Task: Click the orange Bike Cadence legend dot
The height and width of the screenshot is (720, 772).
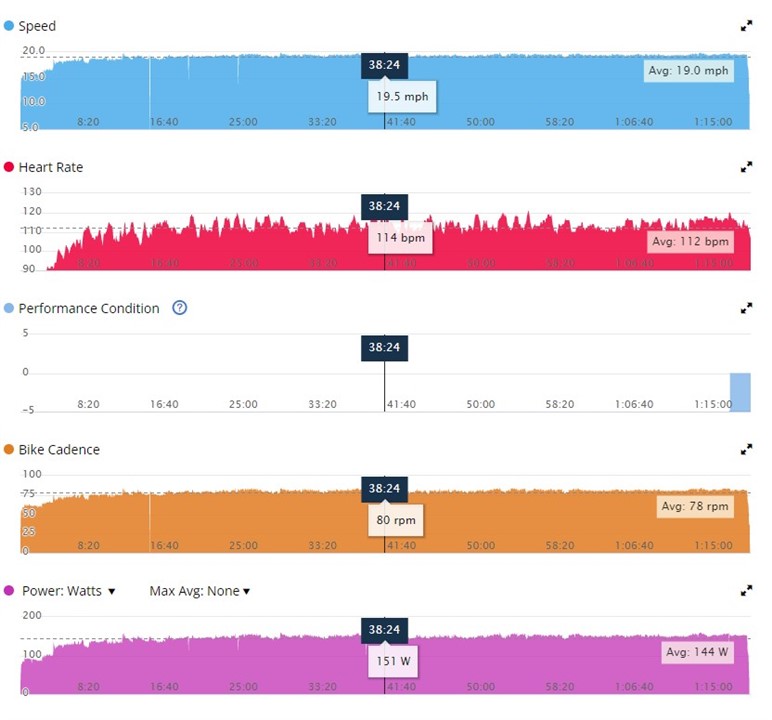Action: (x=9, y=449)
